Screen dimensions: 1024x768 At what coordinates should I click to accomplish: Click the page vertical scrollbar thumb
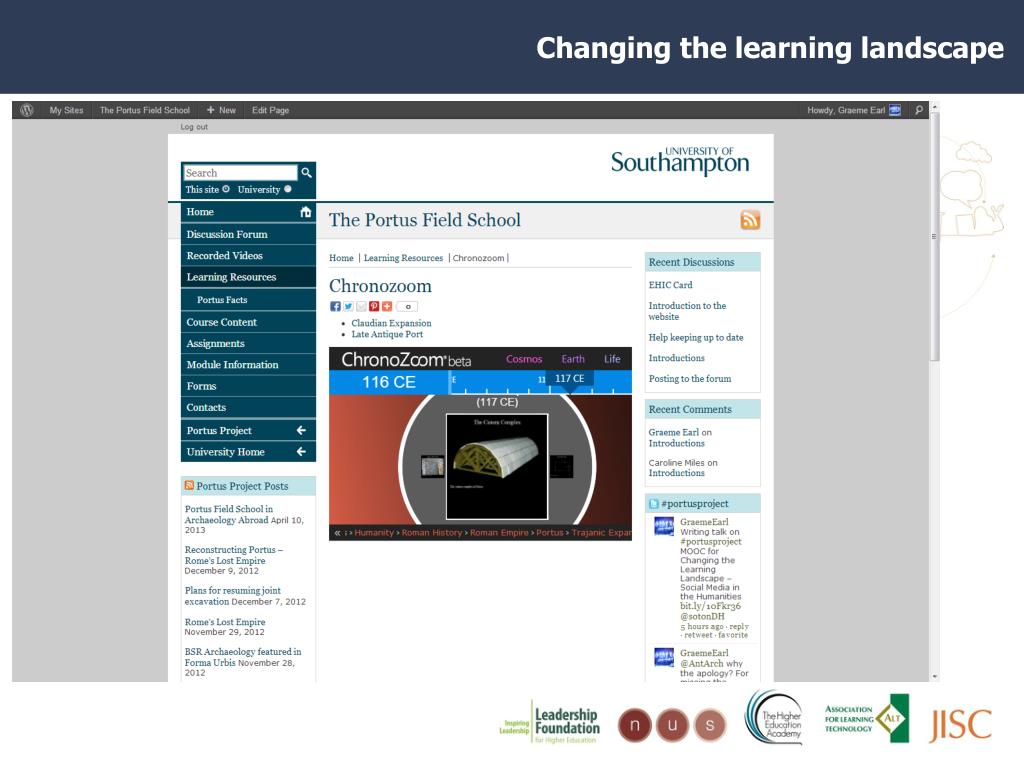point(935,236)
